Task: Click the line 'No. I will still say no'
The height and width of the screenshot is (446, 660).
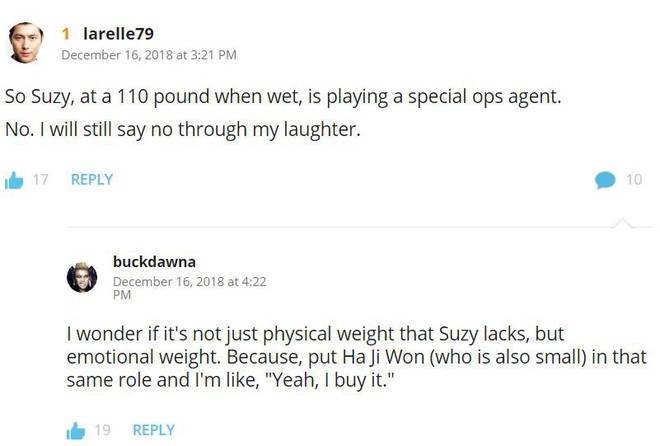Action: coord(183,129)
